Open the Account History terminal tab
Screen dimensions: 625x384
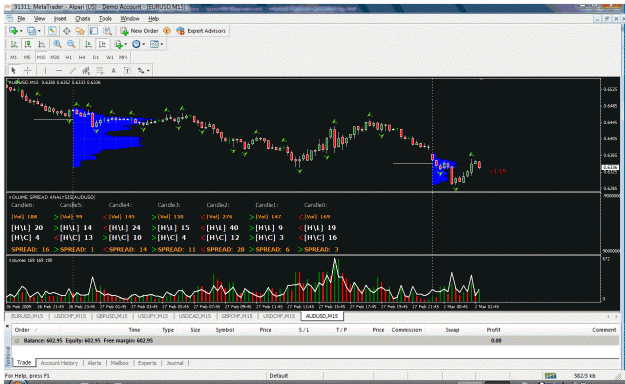pos(59,363)
